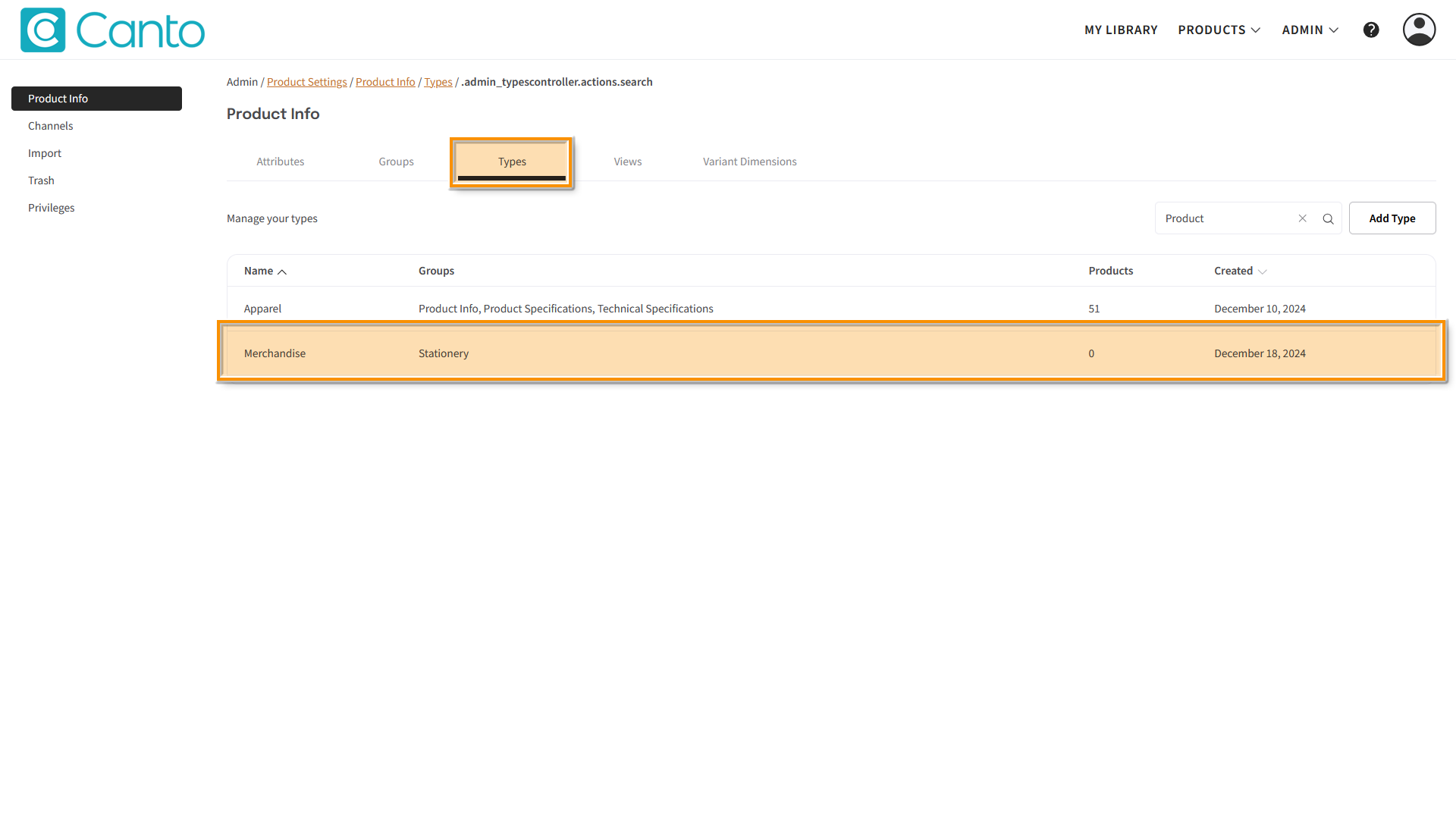Expand the Products dropdown menu

pos(1219,30)
